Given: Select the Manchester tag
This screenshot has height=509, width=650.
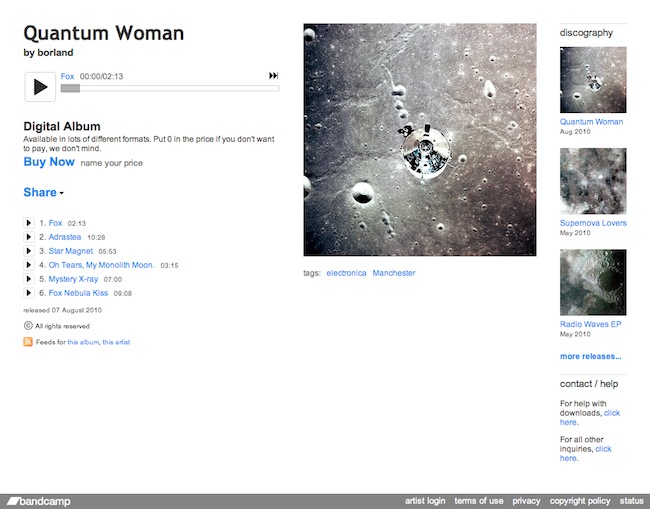Looking at the screenshot, I should coord(394,273).
